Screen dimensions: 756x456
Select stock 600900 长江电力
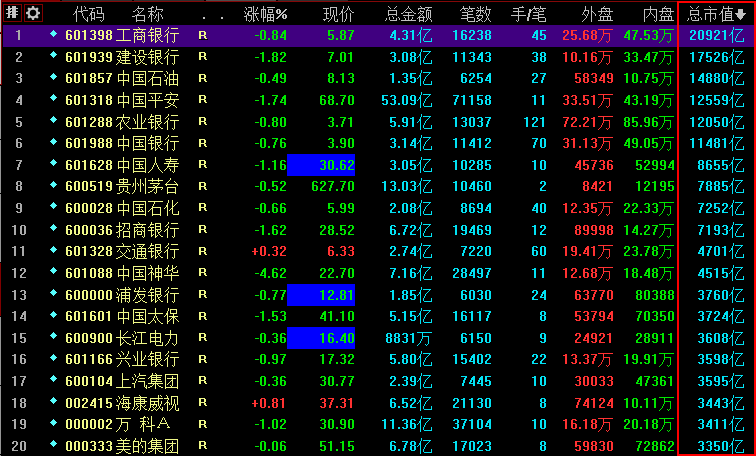pyautogui.click(x=122, y=338)
